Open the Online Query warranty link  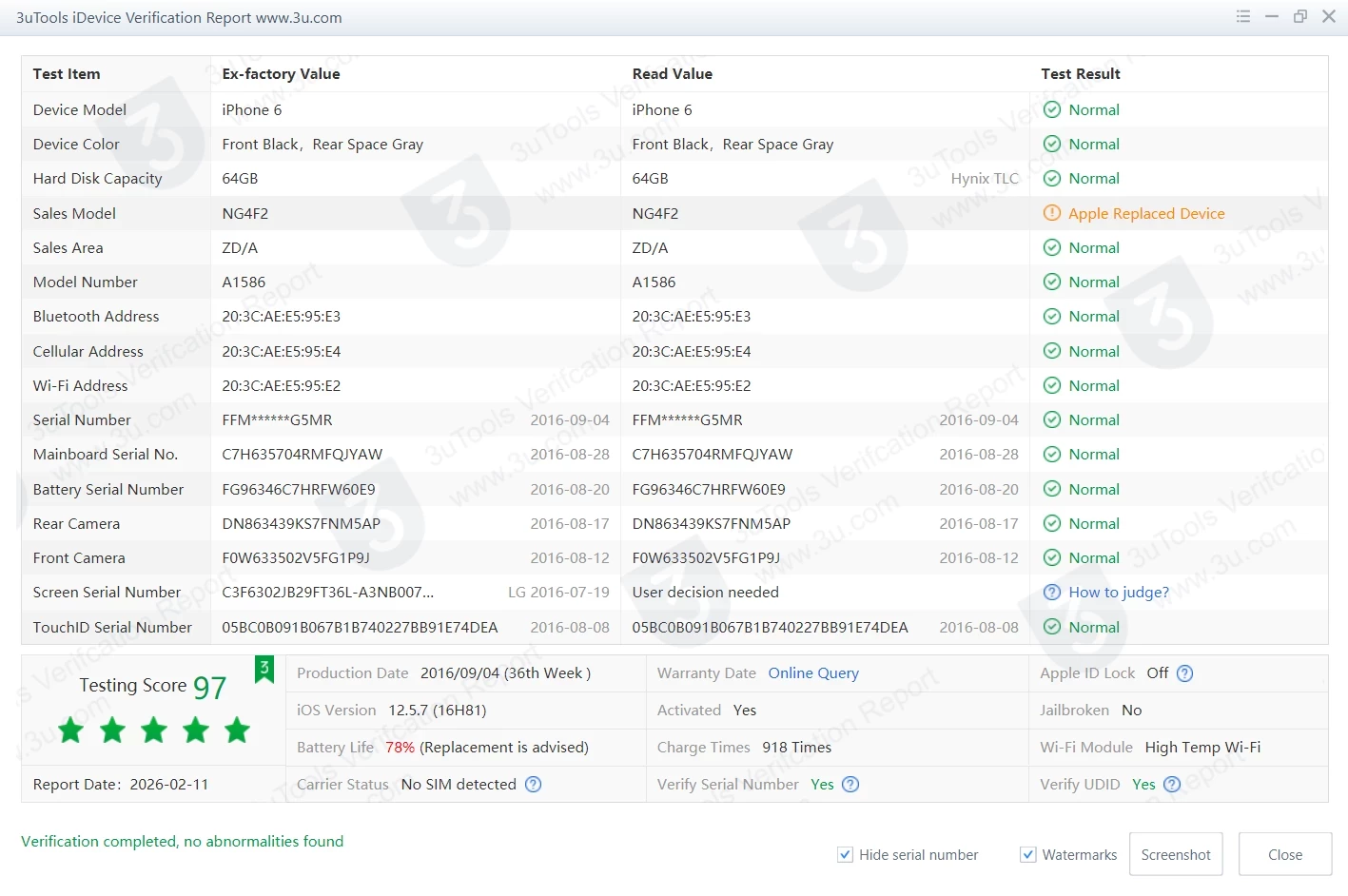813,673
